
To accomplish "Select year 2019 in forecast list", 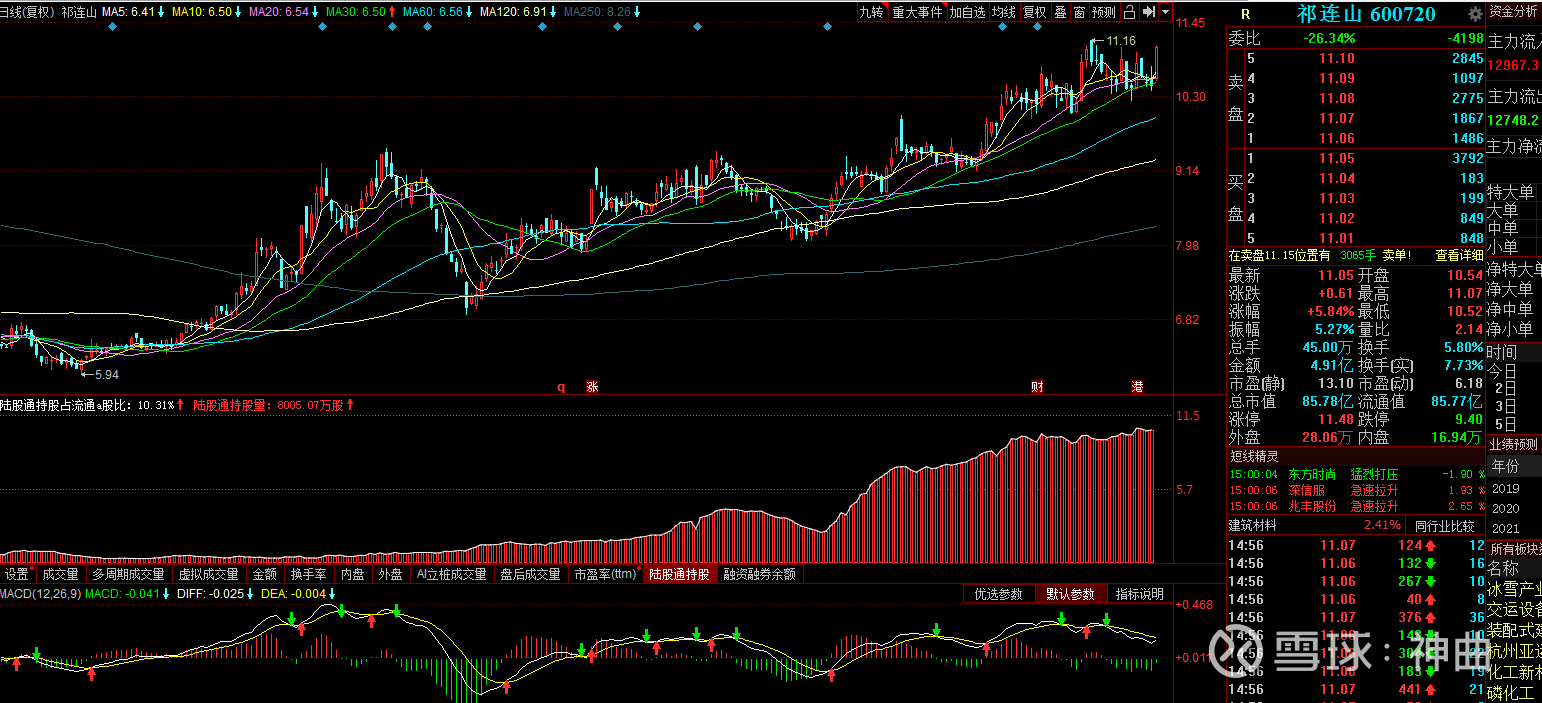I will pos(1505,489).
